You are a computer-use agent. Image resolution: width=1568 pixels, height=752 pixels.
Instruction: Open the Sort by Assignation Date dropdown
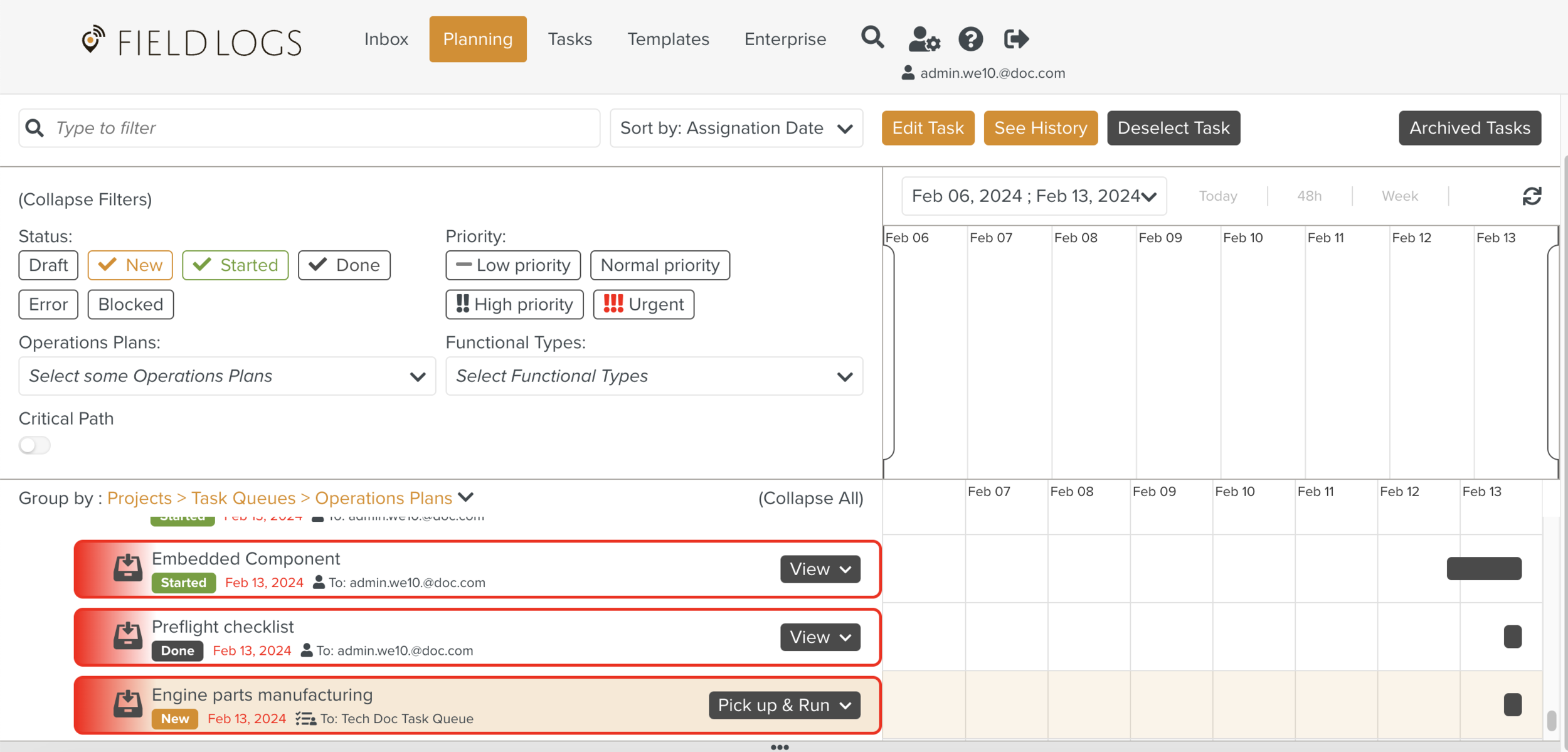[x=736, y=128]
